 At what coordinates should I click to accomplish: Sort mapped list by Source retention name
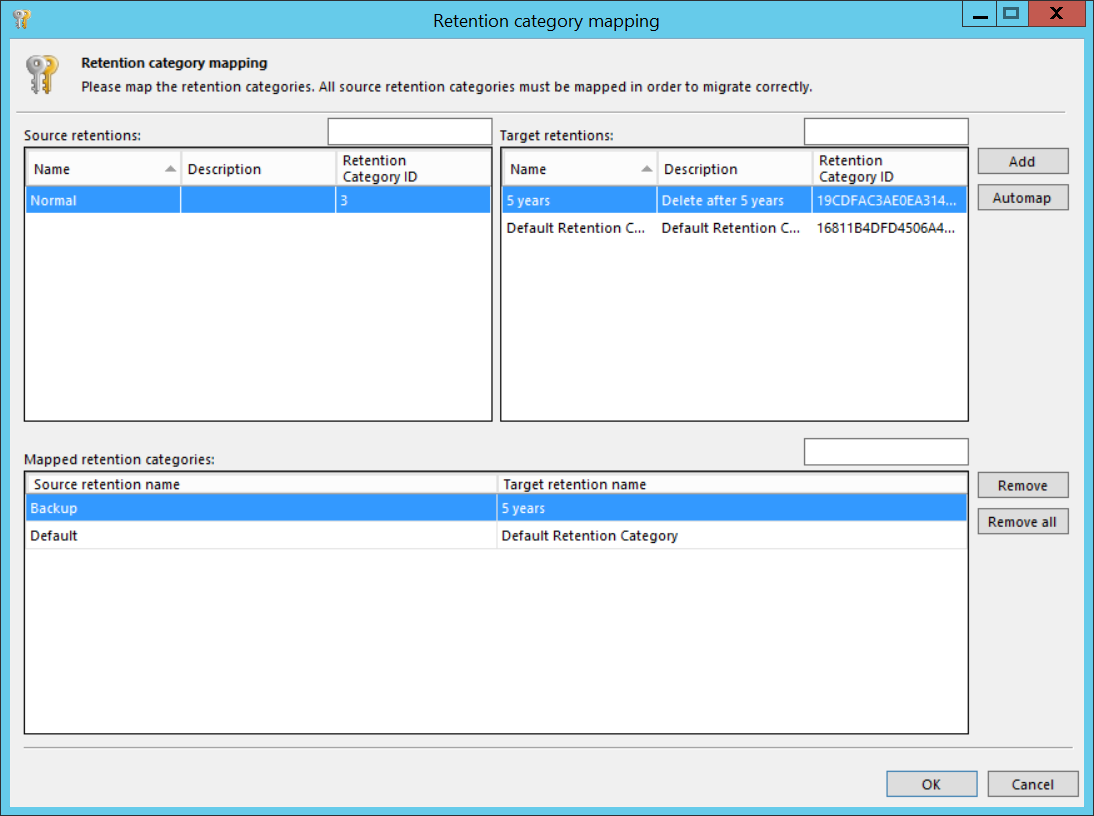260,485
